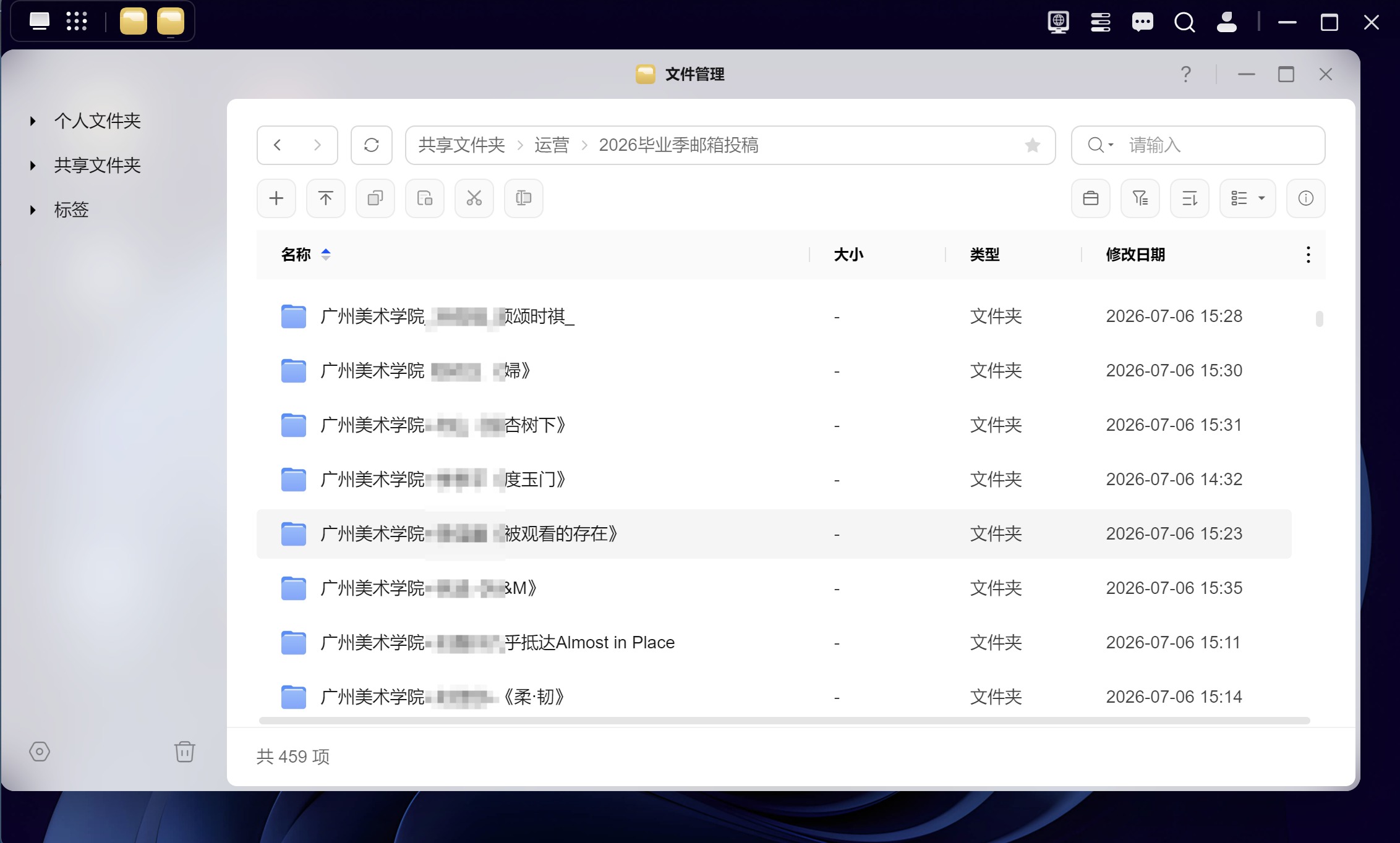
Task: Go back to previous folder
Action: 277,145
